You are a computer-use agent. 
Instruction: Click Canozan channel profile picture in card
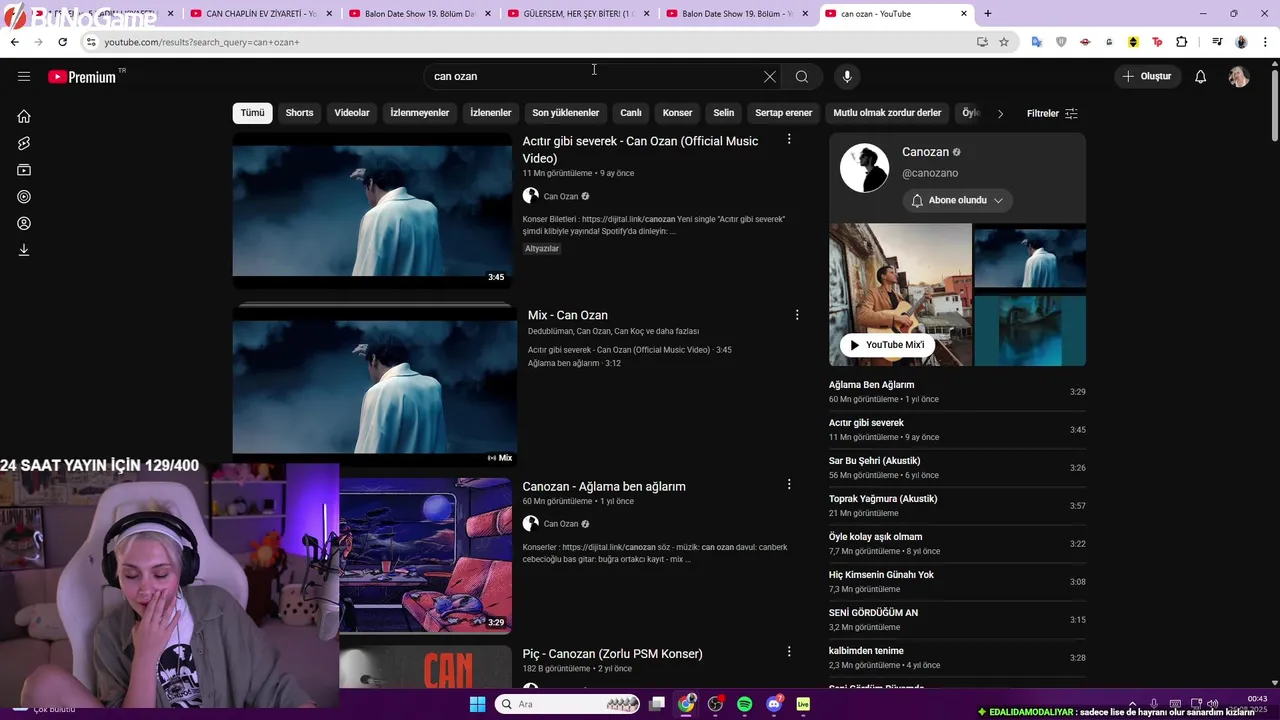(864, 168)
